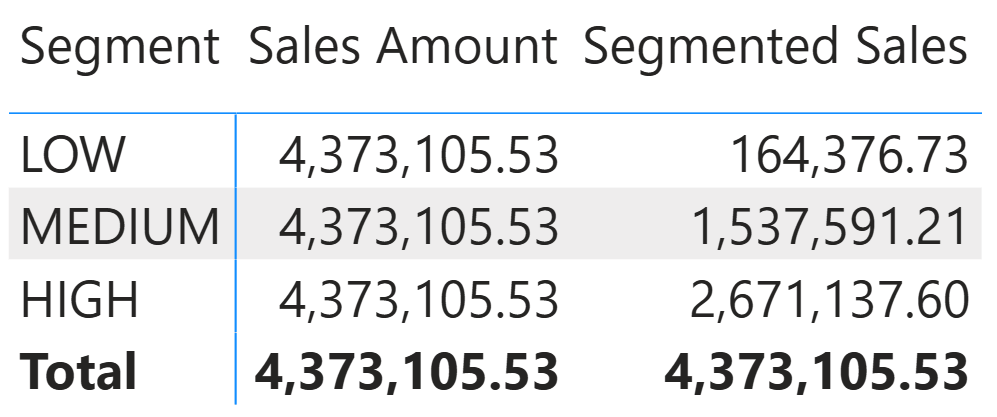Select the MEDIUM segment label
The image size is (997, 417).
point(120,227)
